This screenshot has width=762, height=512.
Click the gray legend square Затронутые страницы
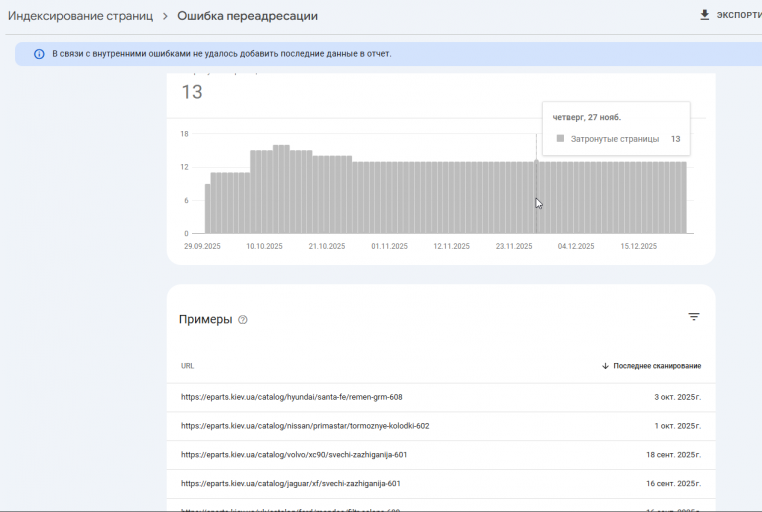(x=560, y=138)
